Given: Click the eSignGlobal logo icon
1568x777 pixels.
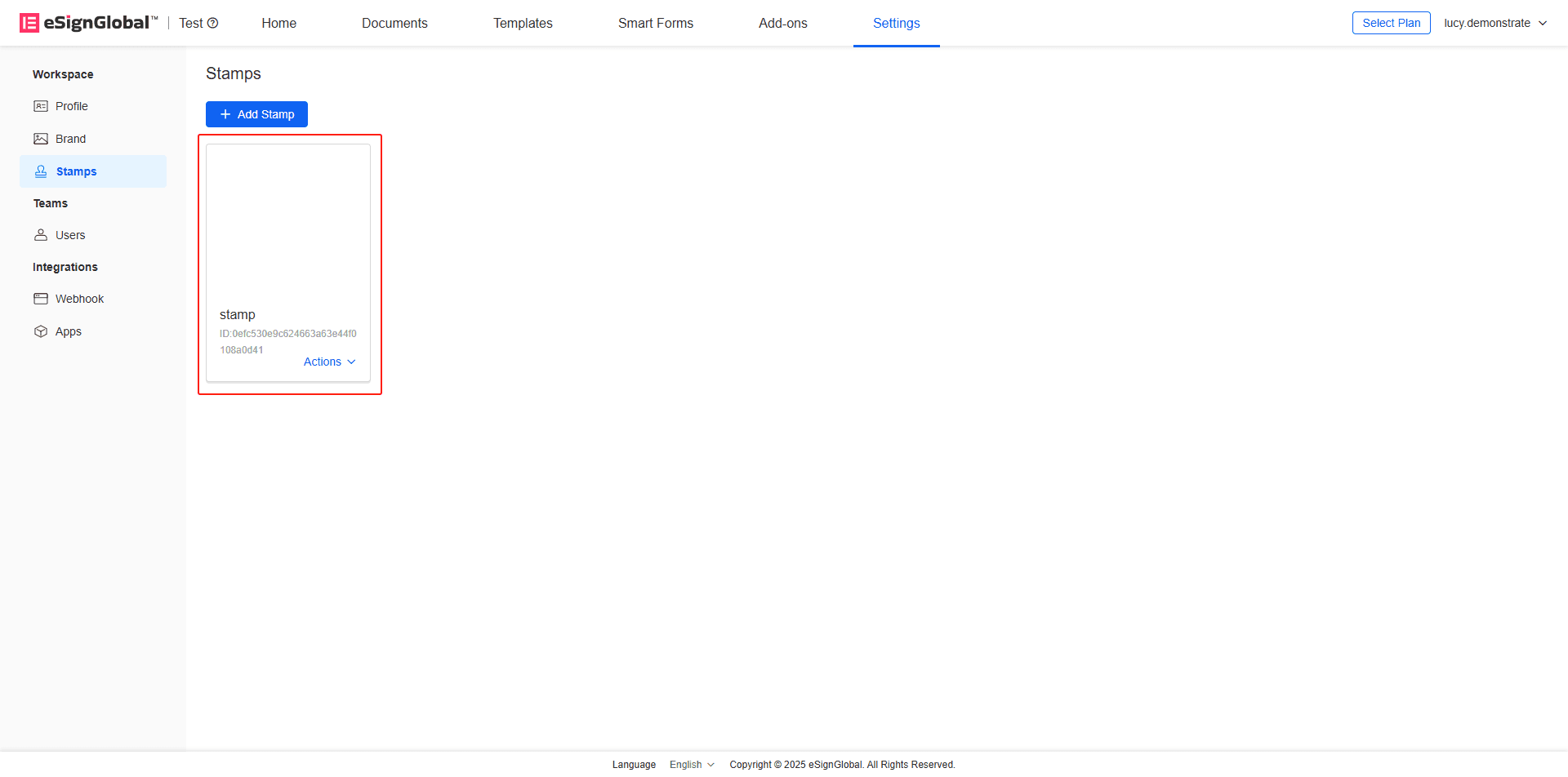Looking at the screenshot, I should coord(29,23).
